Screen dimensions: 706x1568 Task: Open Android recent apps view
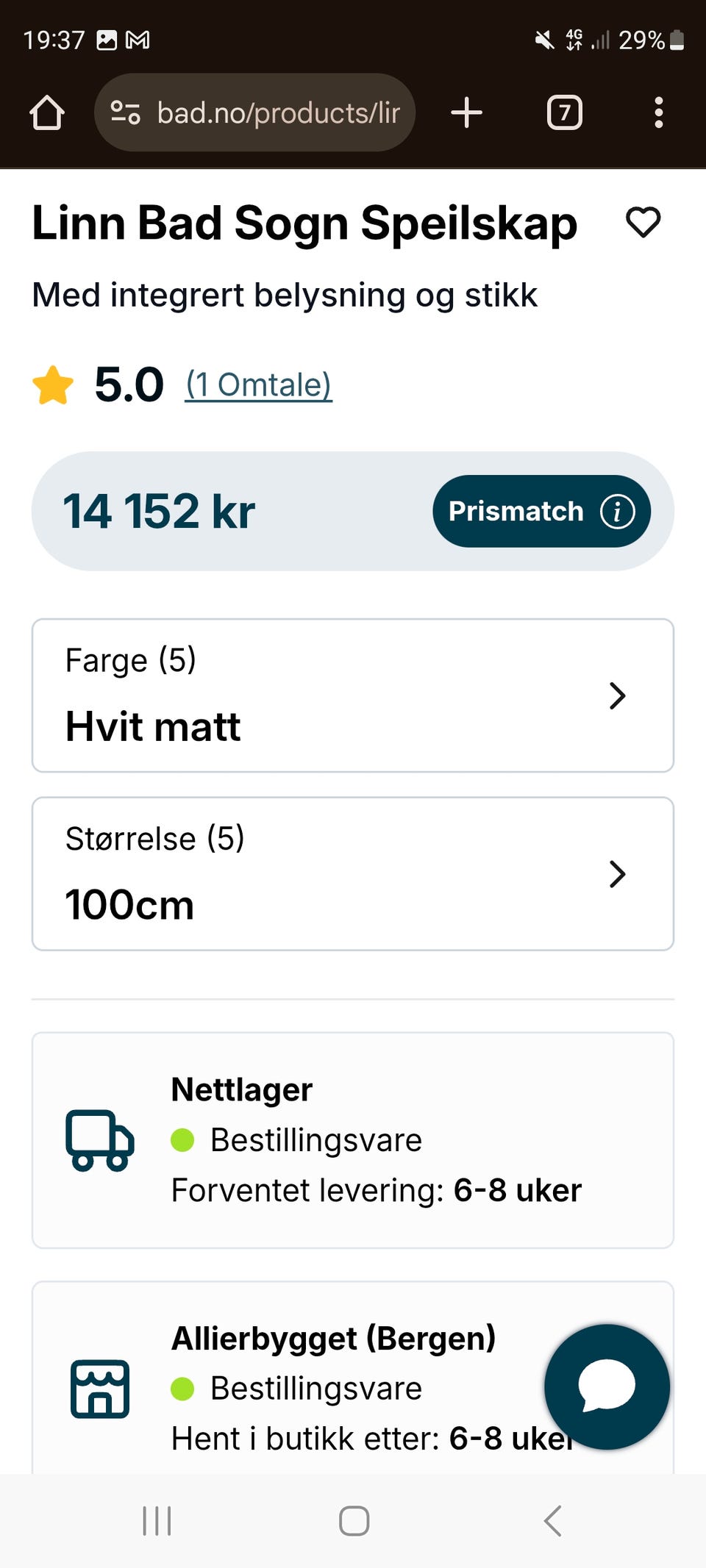pyautogui.click(x=157, y=1521)
